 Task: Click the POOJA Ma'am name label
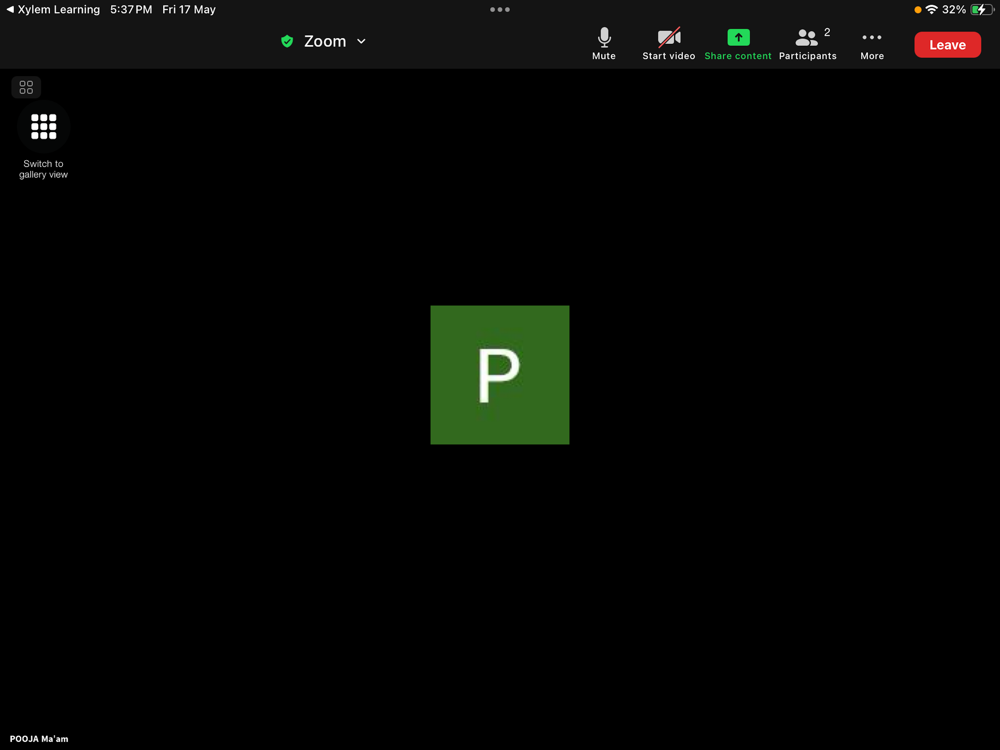pyautogui.click(x=39, y=739)
